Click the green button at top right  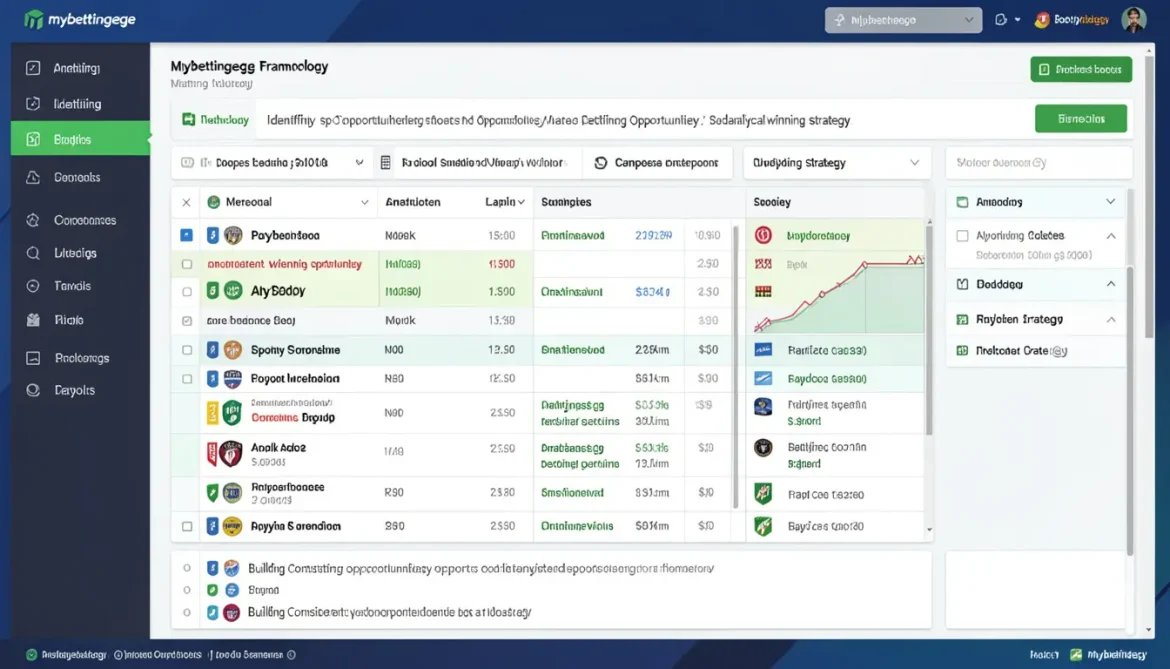coord(1080,69)
